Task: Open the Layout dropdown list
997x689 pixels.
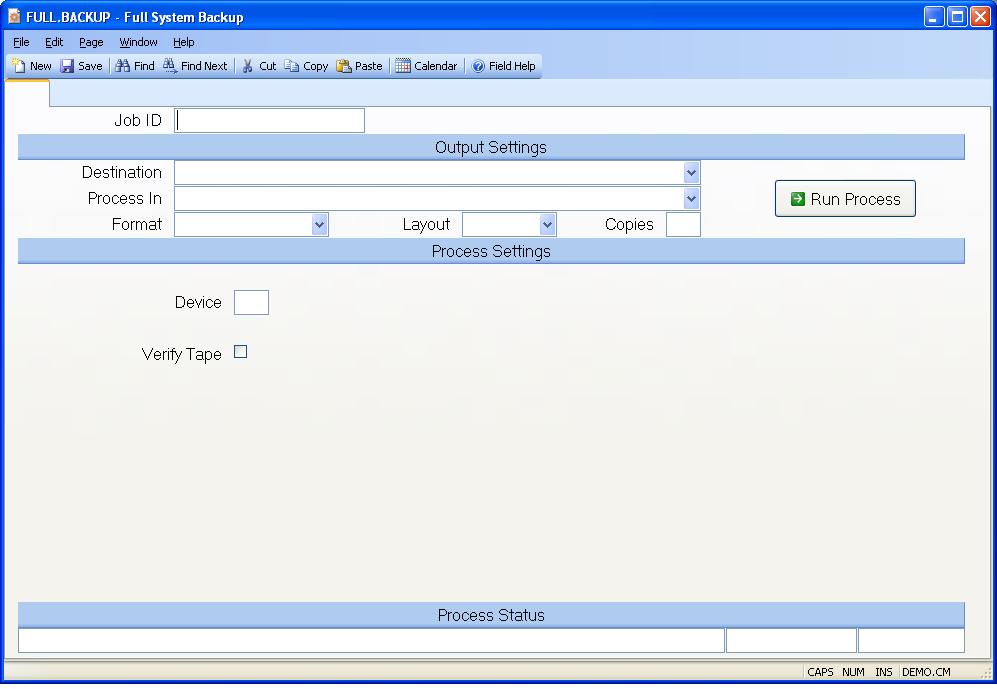Action: click(x=547, y=225)
